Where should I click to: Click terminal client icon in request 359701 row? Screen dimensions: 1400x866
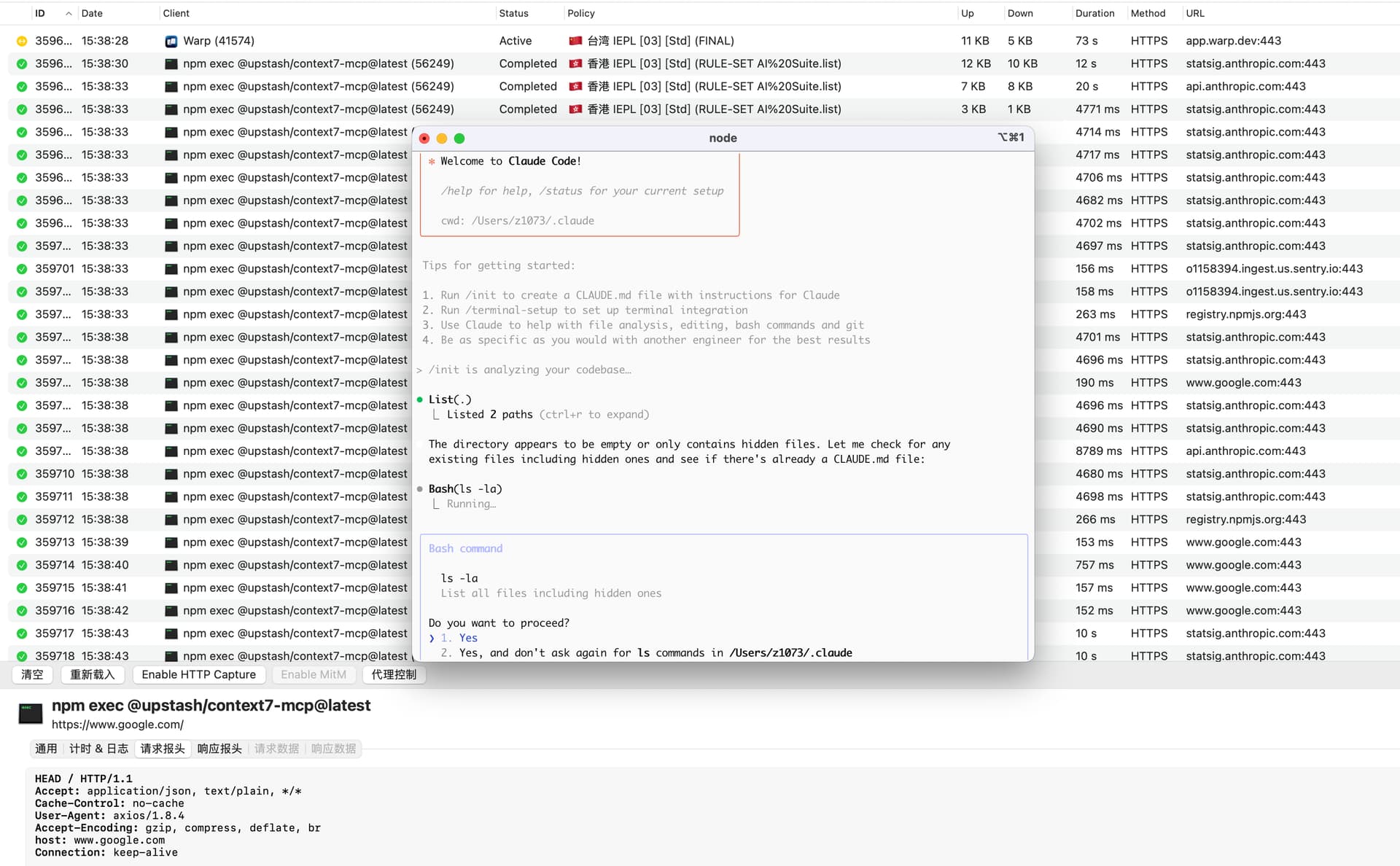[x=171, y=268]
